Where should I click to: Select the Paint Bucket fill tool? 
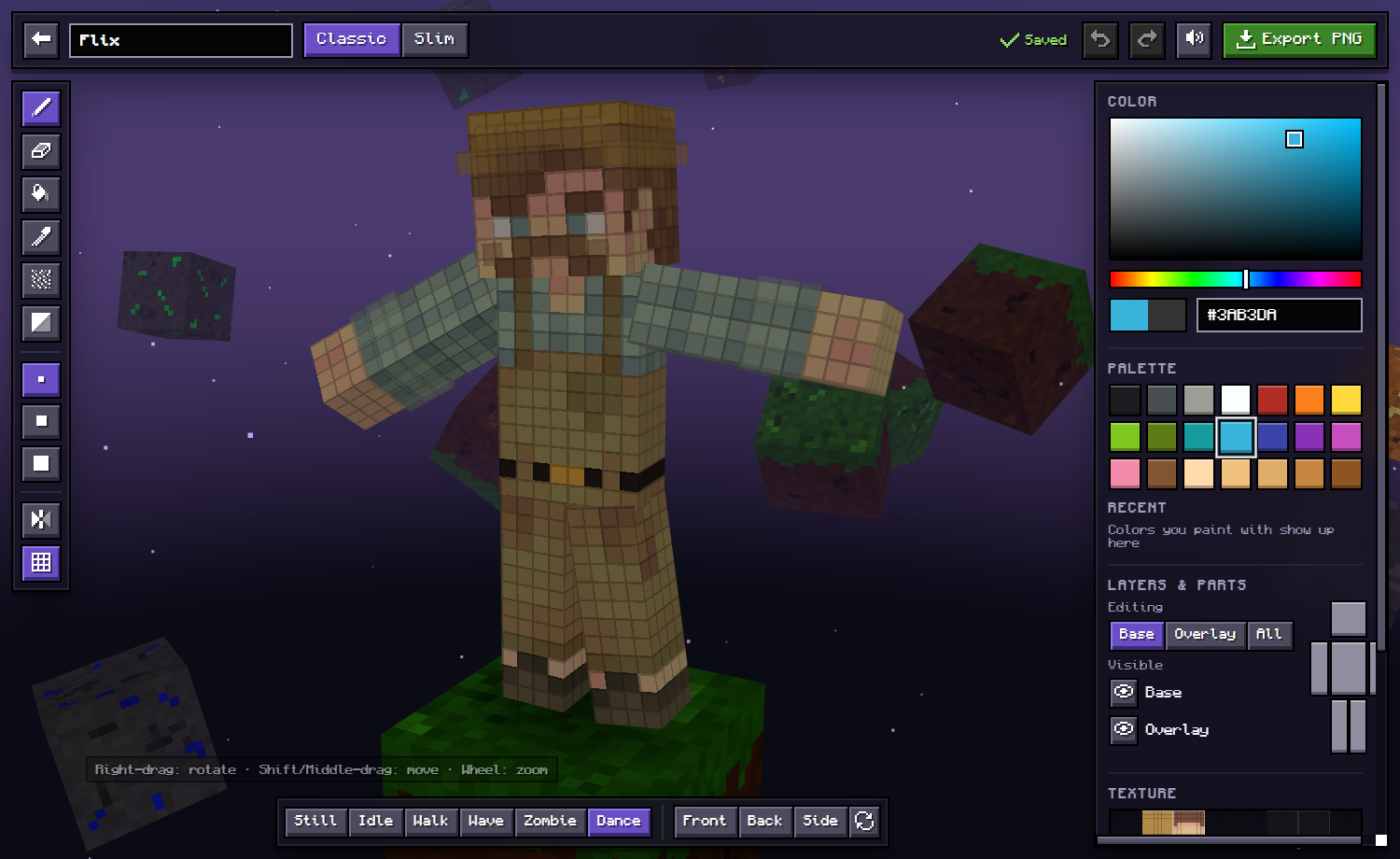click(41, 194)
